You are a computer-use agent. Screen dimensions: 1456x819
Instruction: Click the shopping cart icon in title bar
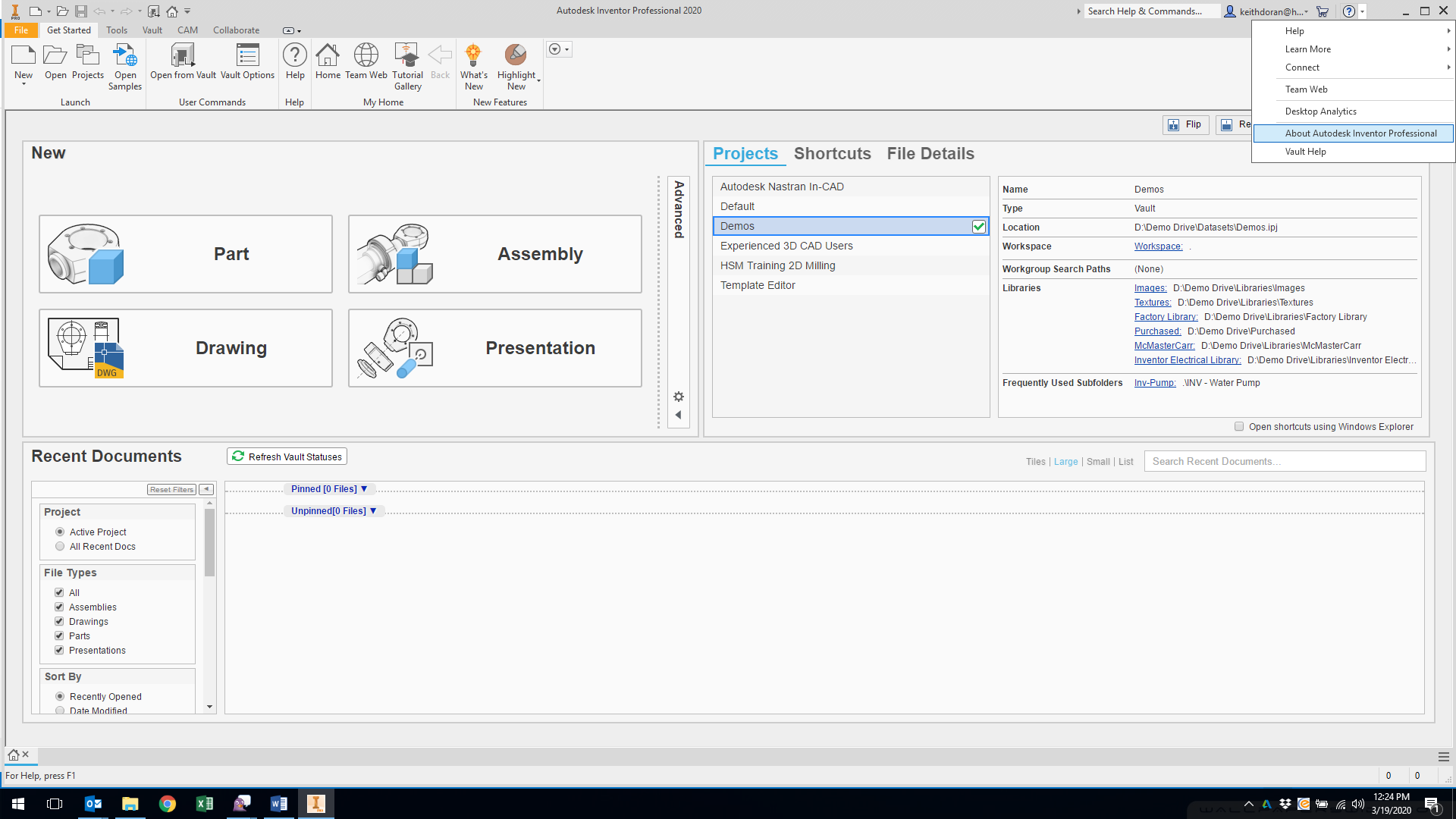coord(1323,11)
